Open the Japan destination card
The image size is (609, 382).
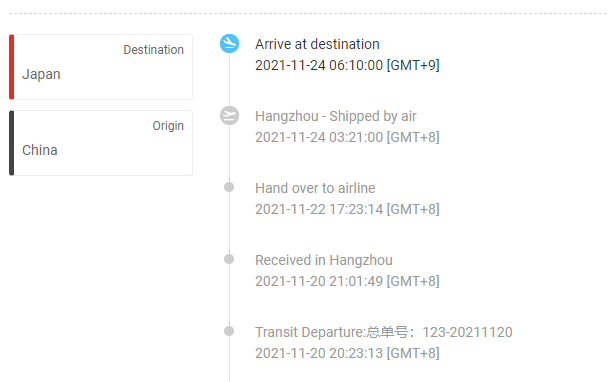(x=101, y=67)
